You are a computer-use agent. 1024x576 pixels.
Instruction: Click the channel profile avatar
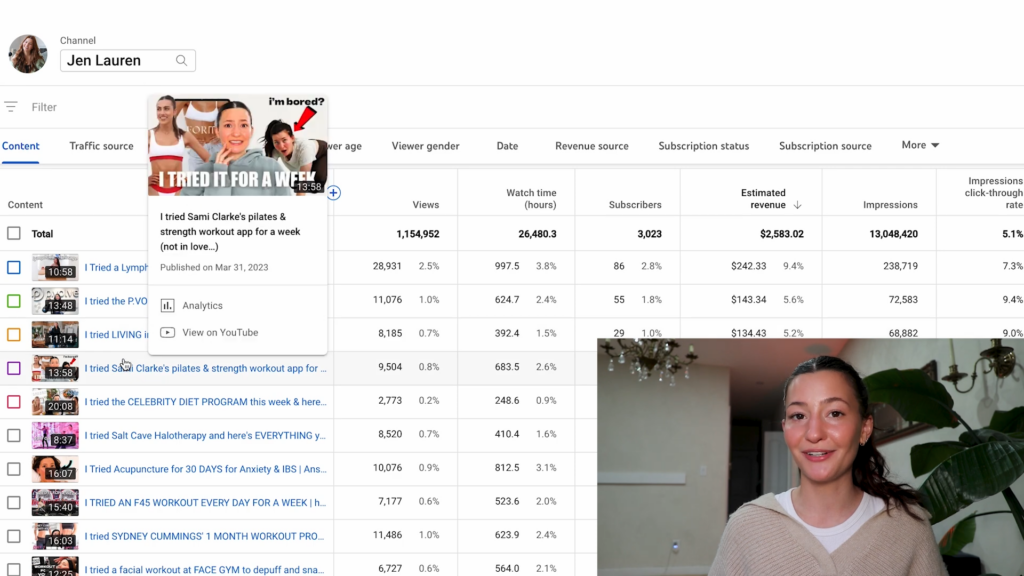tap(28, 54)
